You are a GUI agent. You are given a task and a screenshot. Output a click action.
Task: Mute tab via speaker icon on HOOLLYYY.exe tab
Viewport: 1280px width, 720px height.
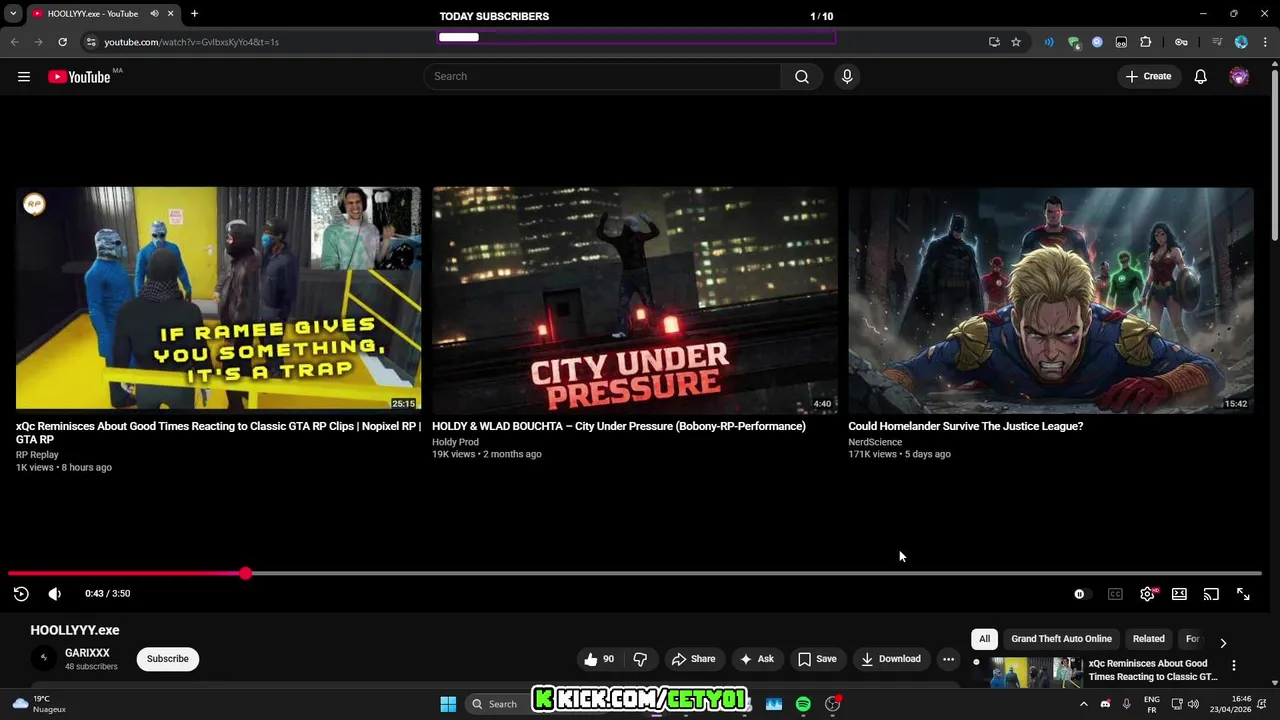click(154, 14)
